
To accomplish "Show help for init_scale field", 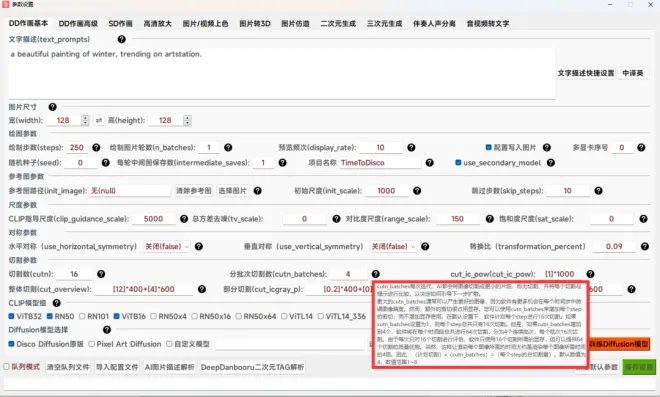I will click(x=417, y=191).
